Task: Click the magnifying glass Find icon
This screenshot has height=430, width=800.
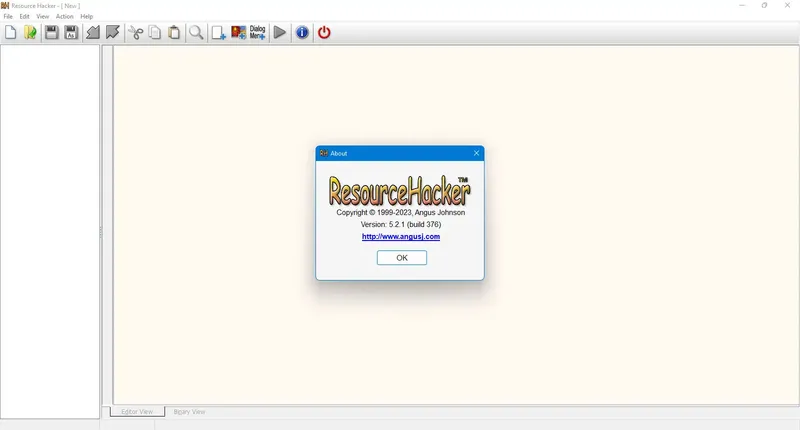Action: pyautogui.click(x=196, y=33)
